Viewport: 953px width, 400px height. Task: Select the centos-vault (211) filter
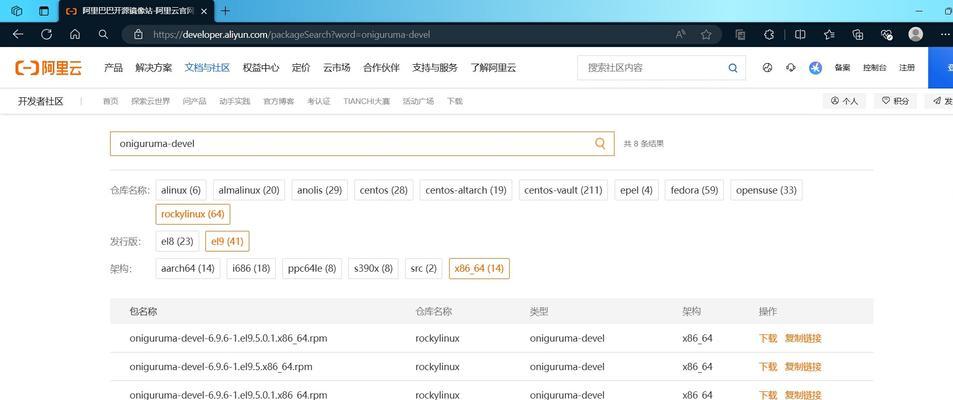point(563,190)
